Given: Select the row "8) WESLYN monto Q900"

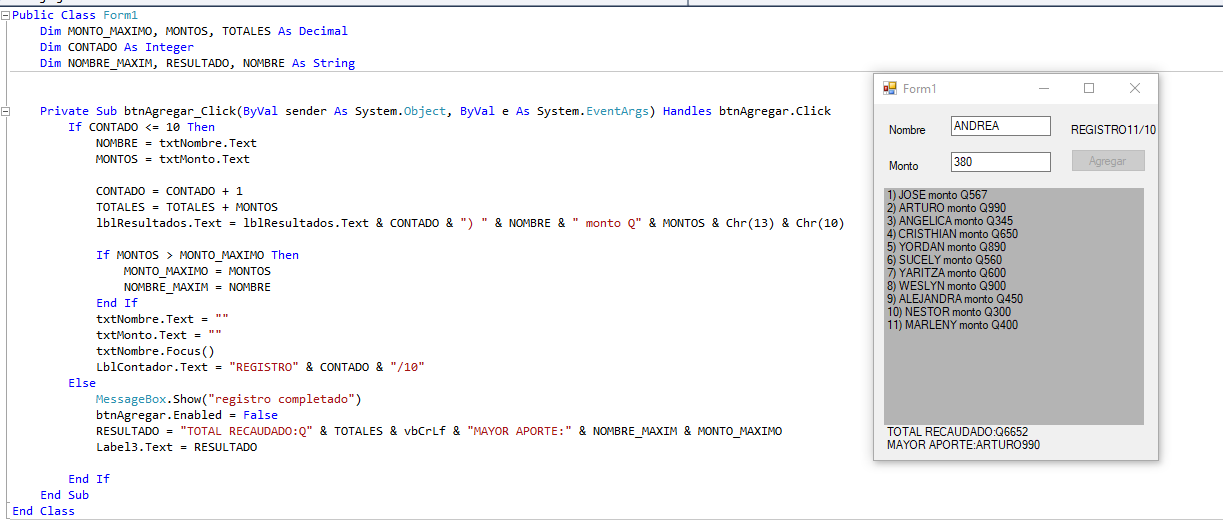Looking at the screenshot, I should (x=946, y=286).
